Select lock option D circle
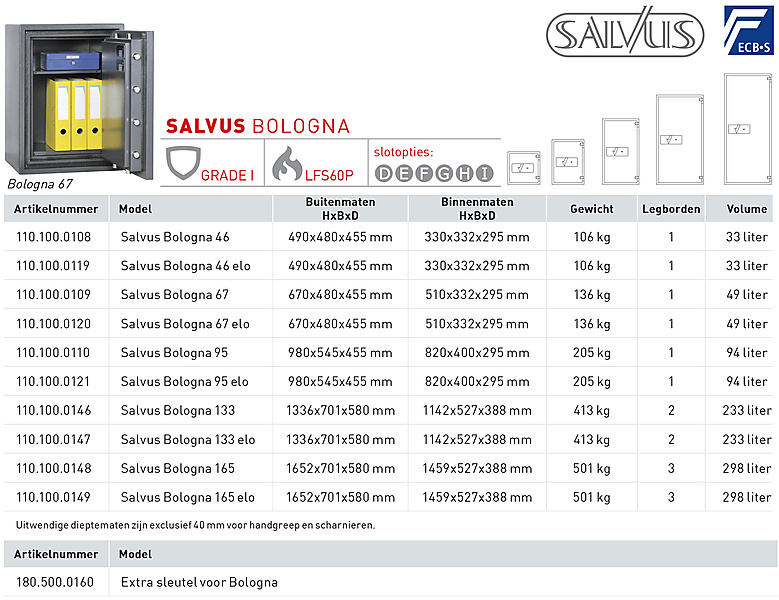Viewport: 779px width, 600px height. (385, 173)
